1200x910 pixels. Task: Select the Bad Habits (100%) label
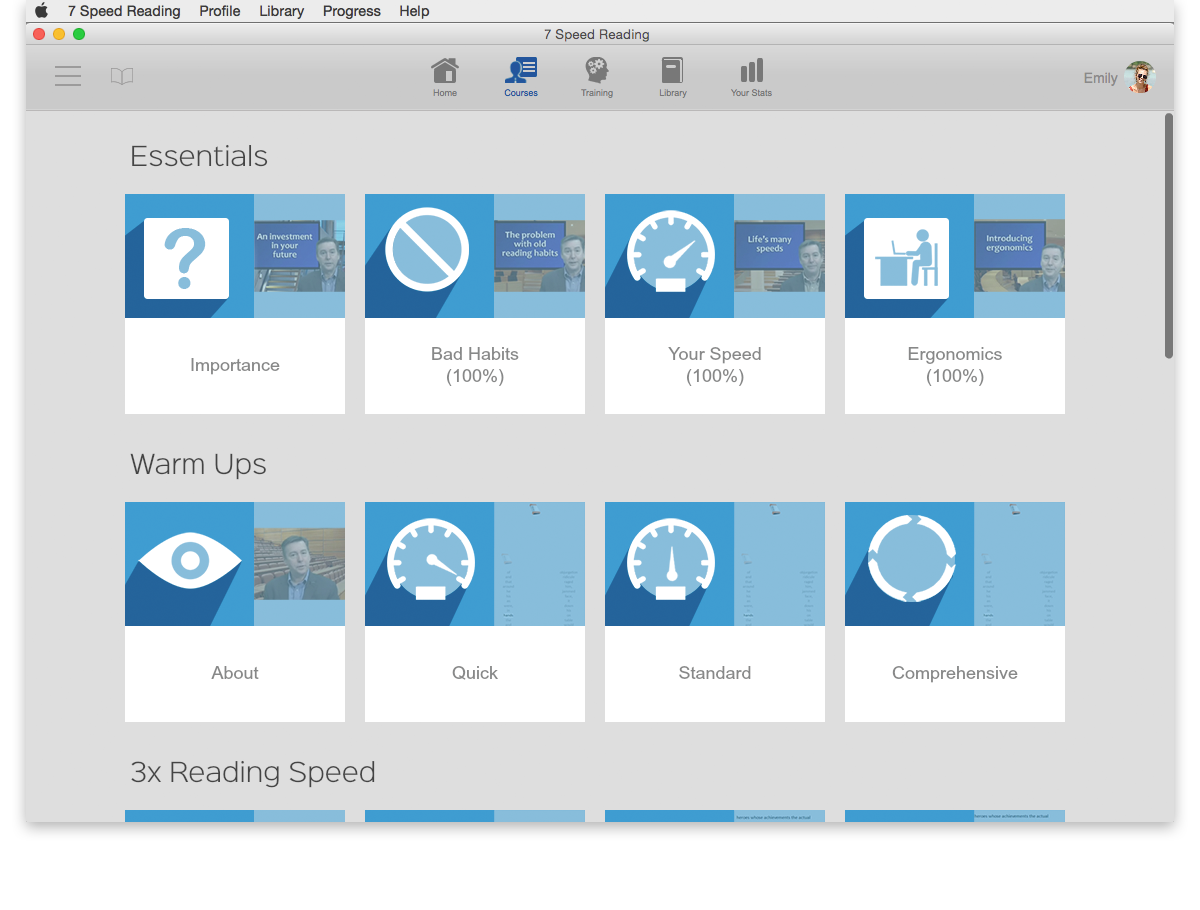475,365
